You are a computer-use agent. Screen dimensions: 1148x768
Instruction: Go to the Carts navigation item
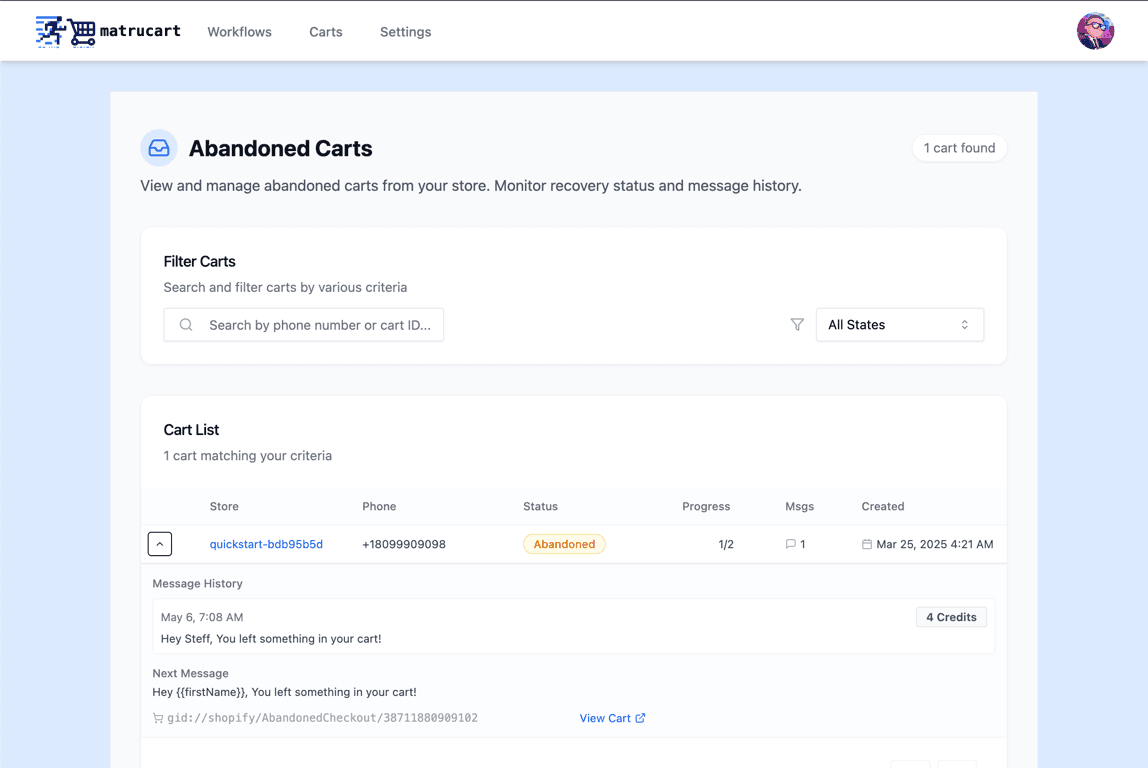pyautogui.click(x=325, y=31)
